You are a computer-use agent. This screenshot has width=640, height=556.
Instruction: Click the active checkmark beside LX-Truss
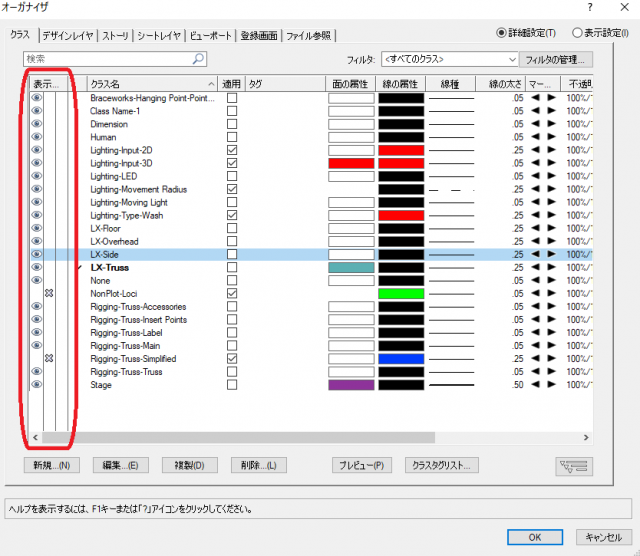[78, 268]
